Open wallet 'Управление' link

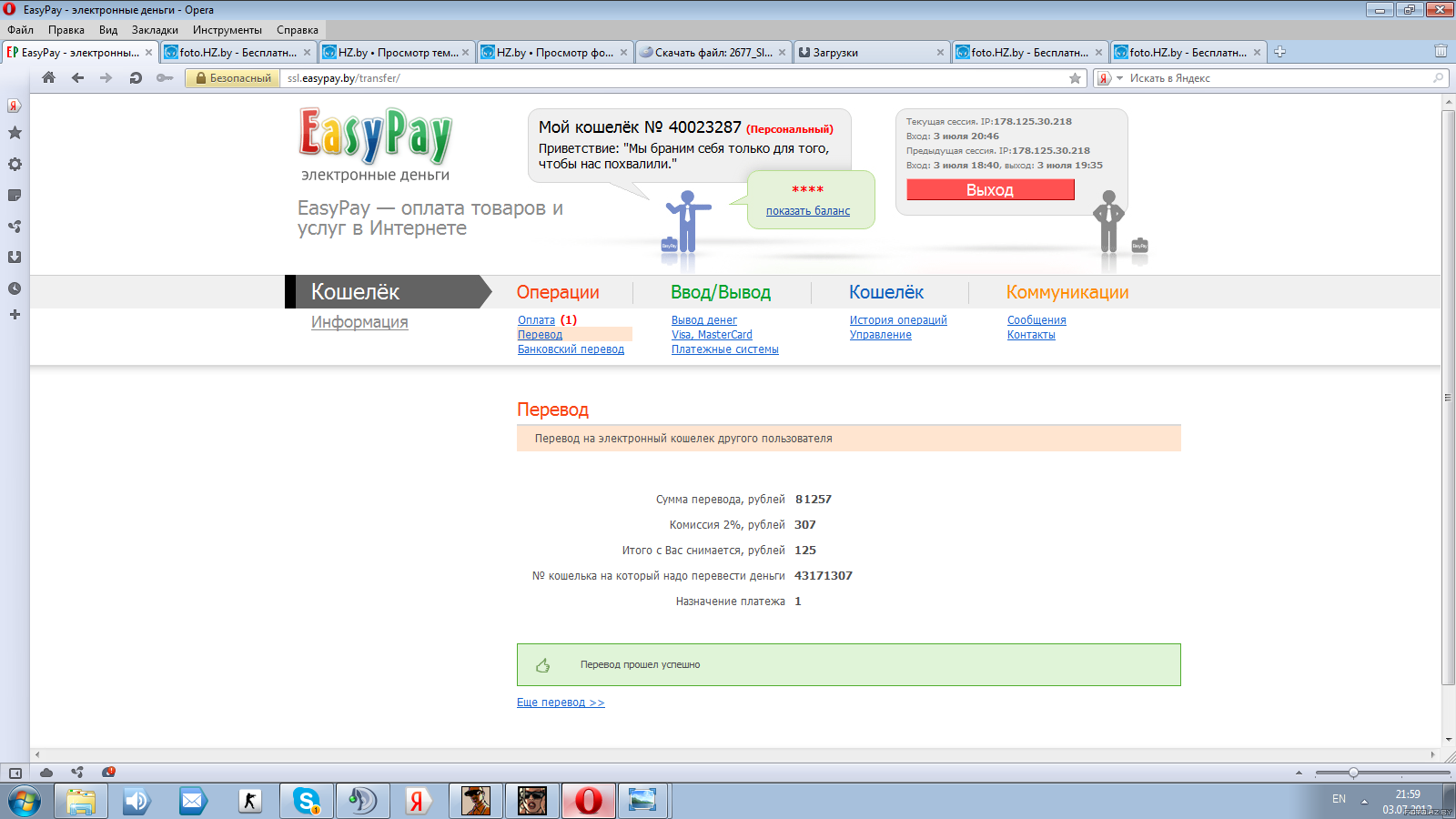point(880,335)
